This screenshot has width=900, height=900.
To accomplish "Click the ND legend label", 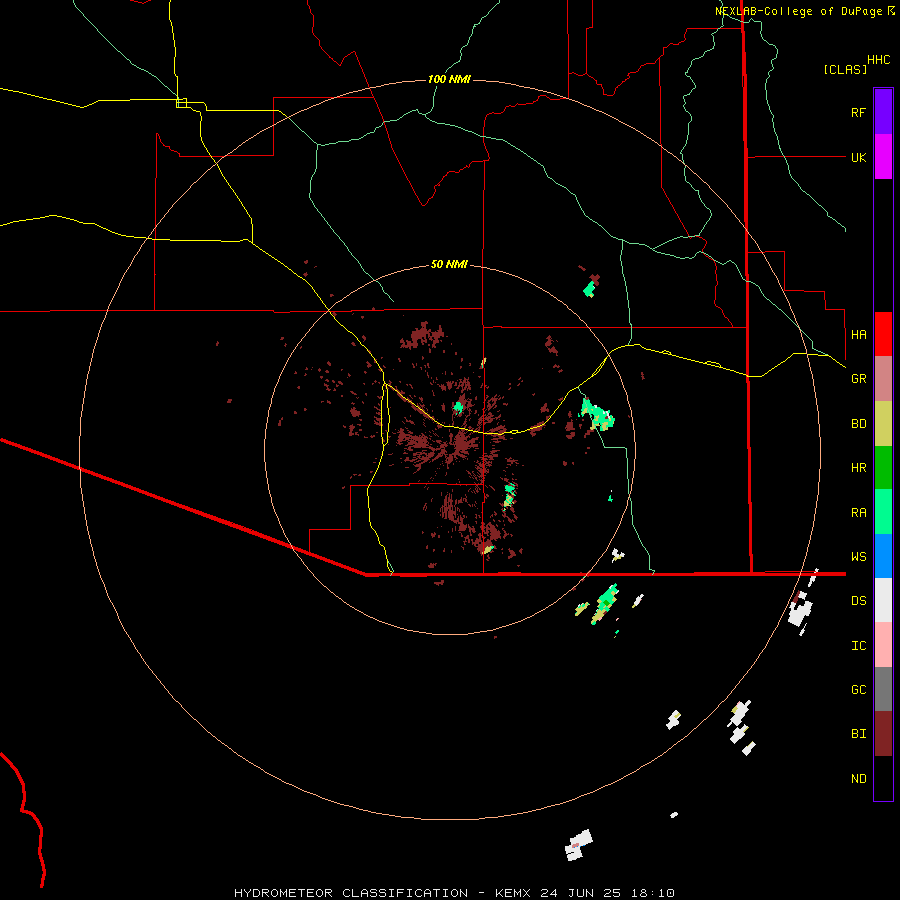I will (x=858, y=779).
